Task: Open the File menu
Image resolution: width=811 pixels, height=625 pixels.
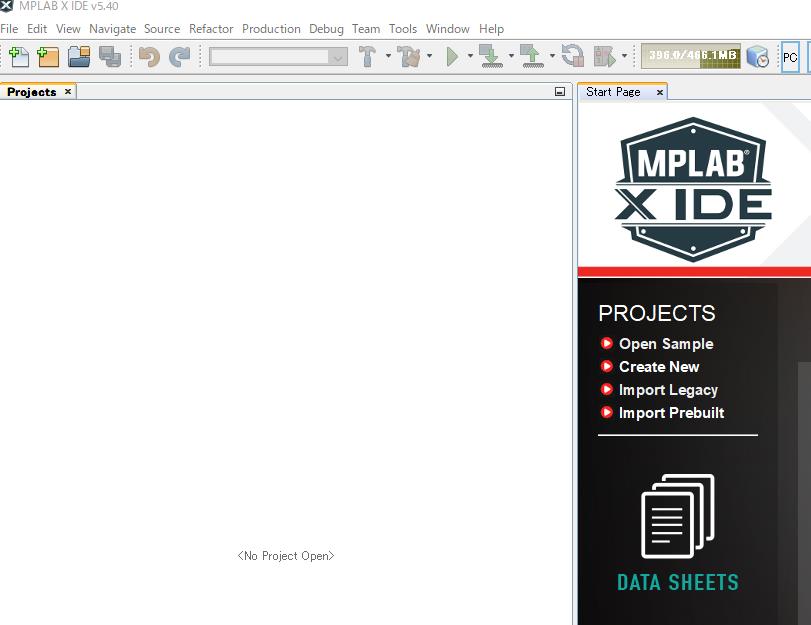Action: click(x=9, y=29)
